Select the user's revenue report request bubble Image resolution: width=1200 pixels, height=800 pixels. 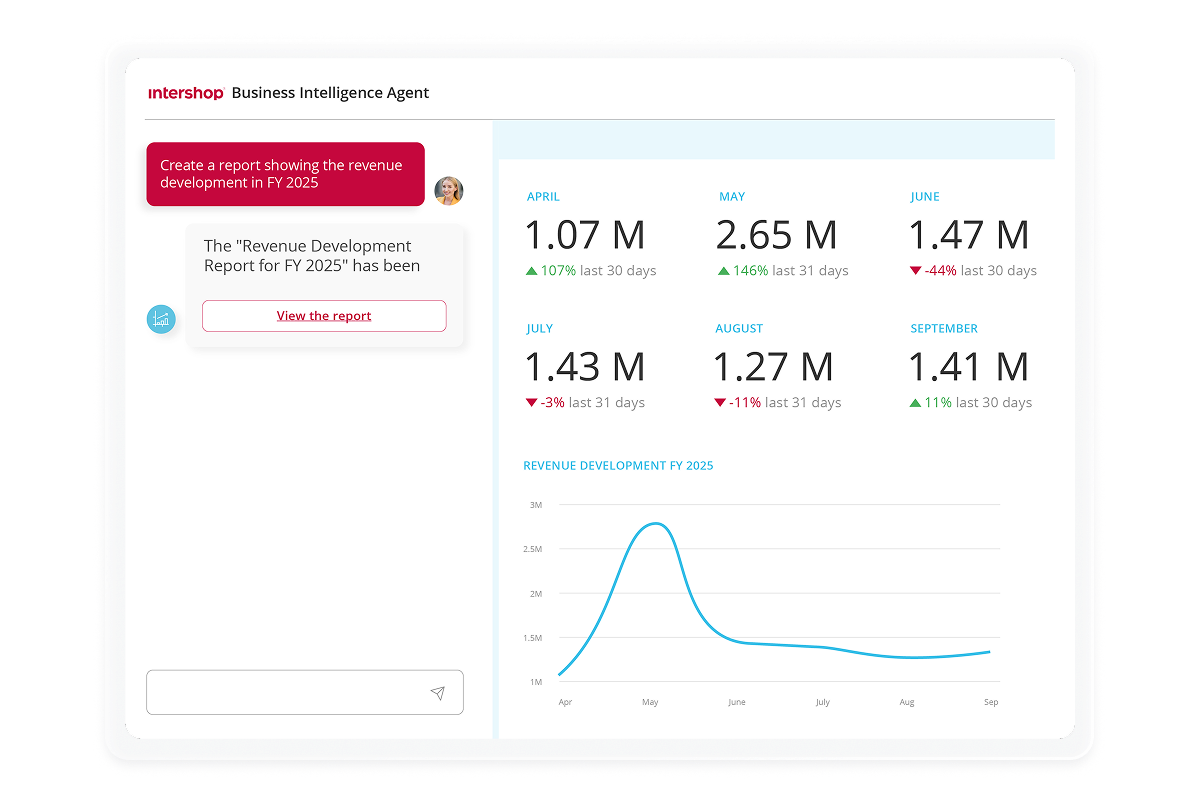point(285,174)
